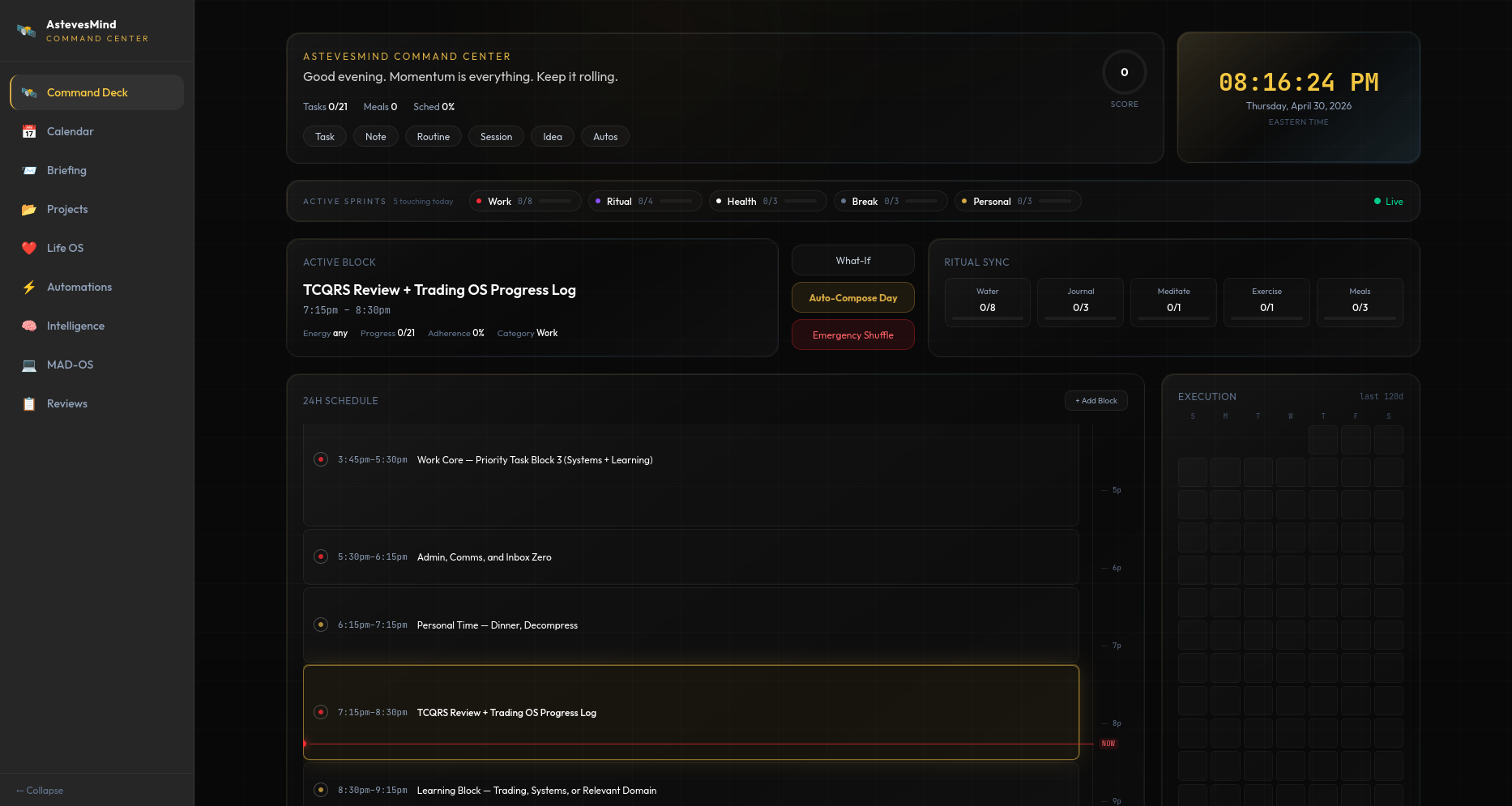The width and height of the screenshot is (1512, 806).
Task: Click the 'last 120d' execution label
Action: [1382, 397]
